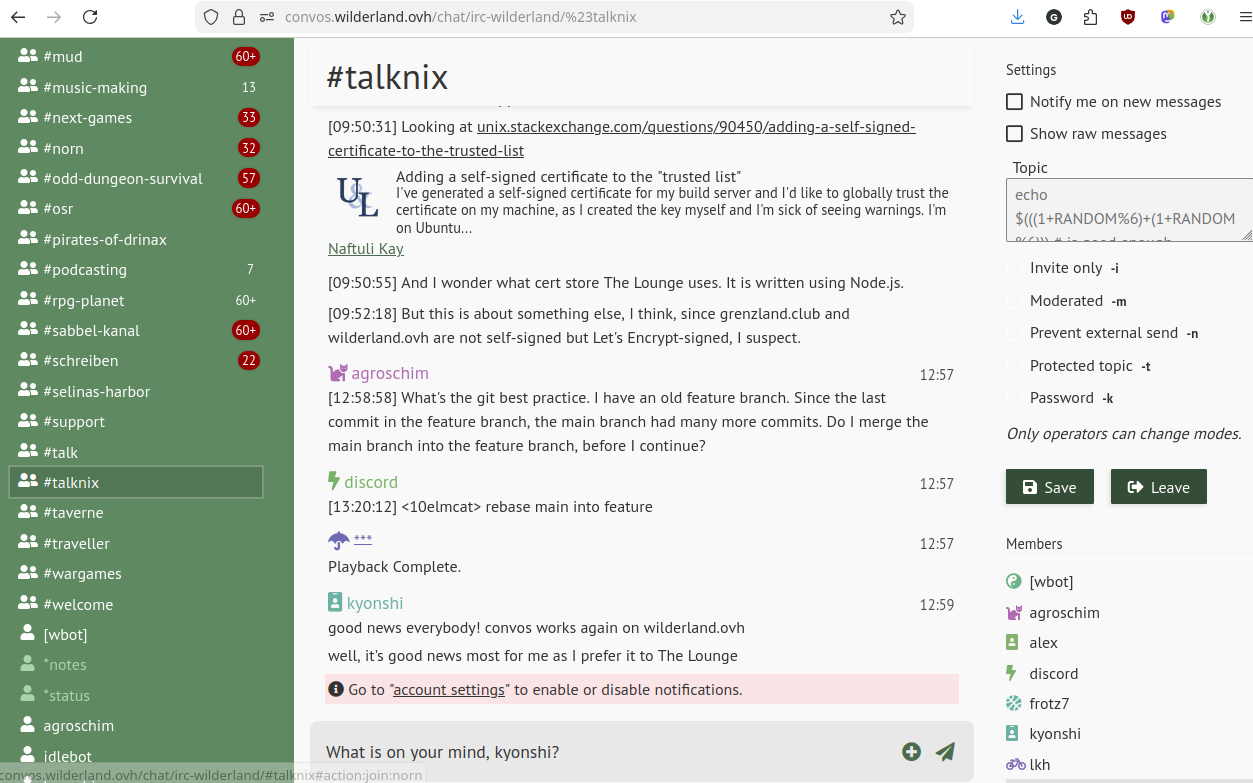This screenshot has height=783, width=1253.
Task: Click agroschim's cat avatar in the chat
Action: pyautogui.click(x=338, y=373)
